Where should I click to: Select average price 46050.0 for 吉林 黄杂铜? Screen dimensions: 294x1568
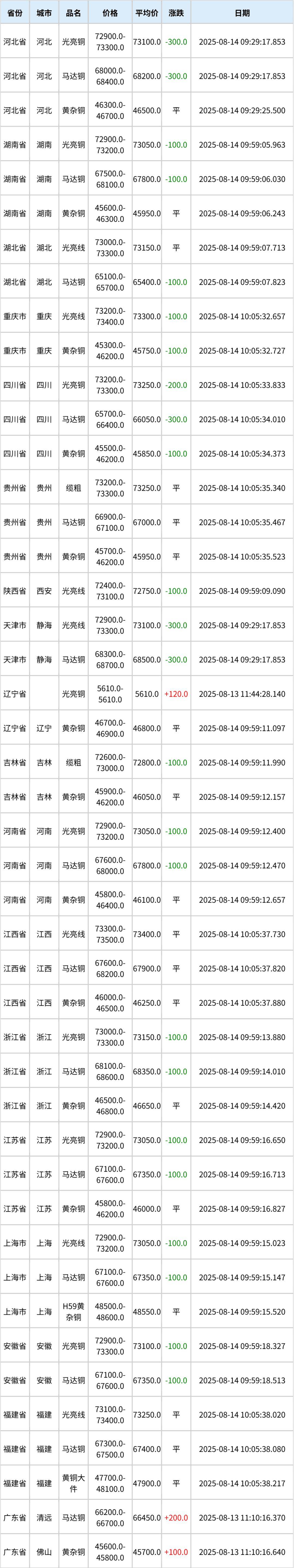(147, 797)
